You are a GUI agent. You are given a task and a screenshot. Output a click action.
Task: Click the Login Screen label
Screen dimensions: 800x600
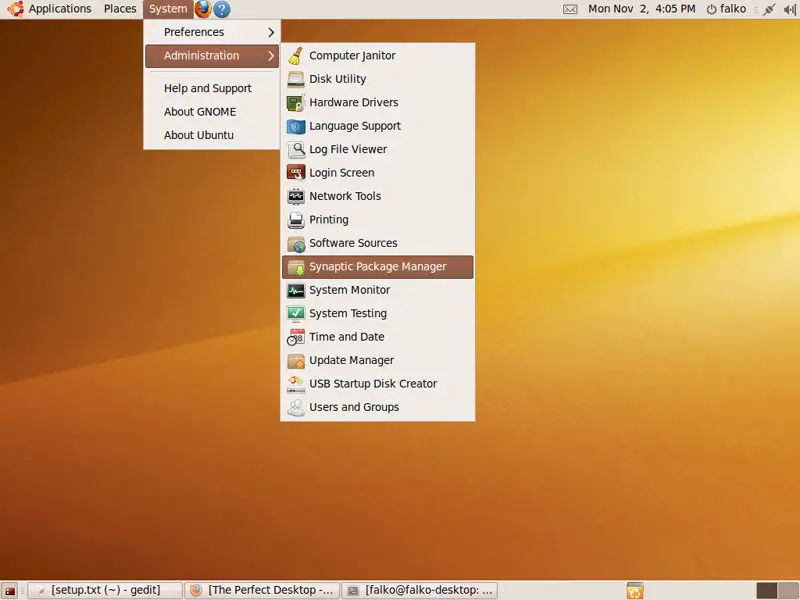[x=342, y=173]
